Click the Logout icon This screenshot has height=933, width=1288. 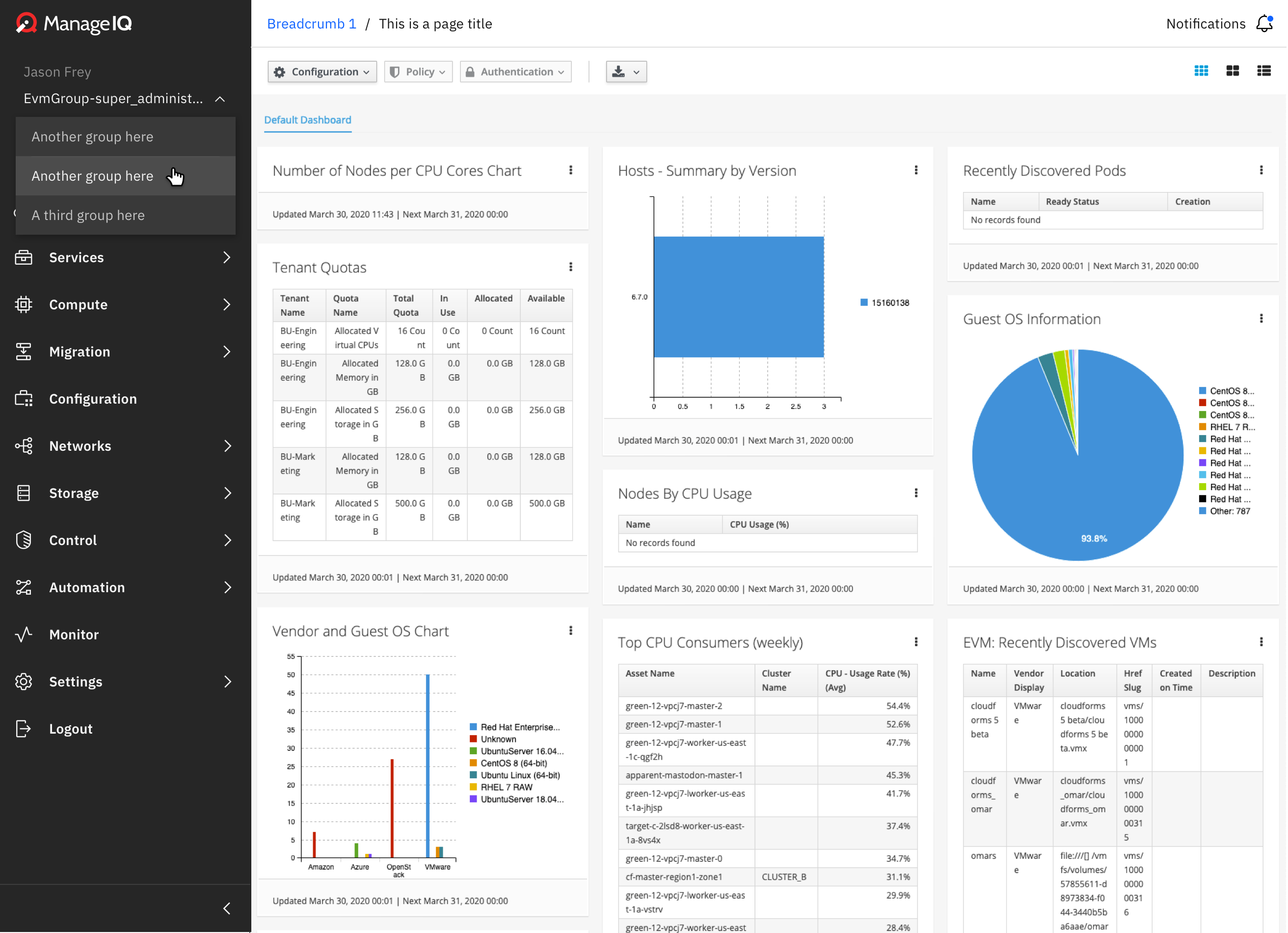point(23,728)
